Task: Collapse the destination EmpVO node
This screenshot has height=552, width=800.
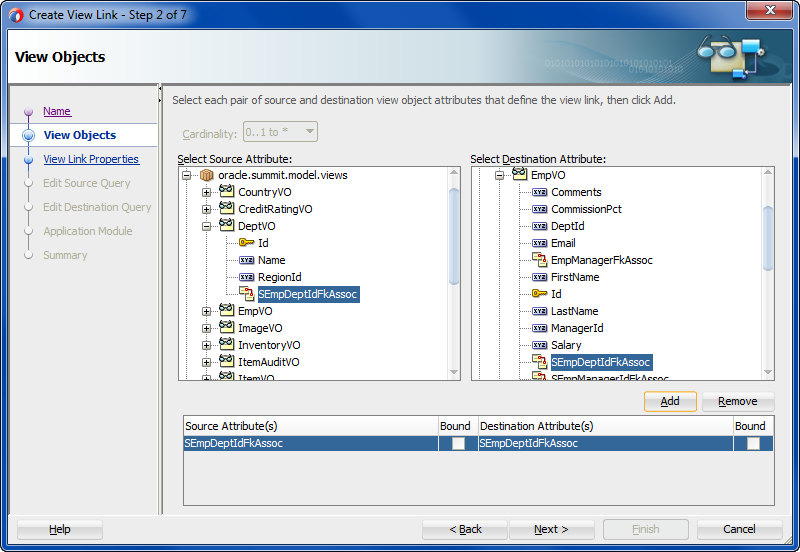Action: pos(499,175)
